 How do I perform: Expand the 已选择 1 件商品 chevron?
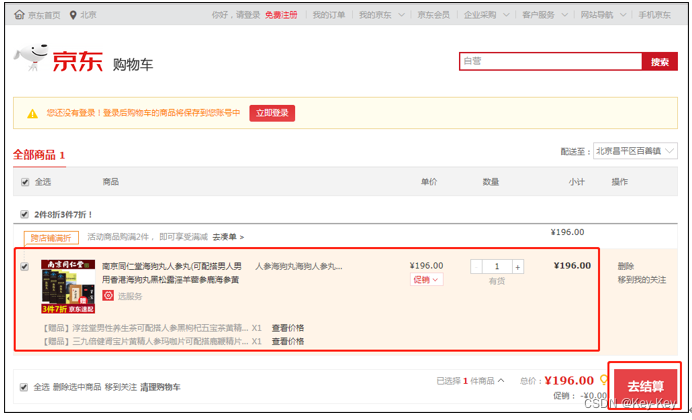501,380
